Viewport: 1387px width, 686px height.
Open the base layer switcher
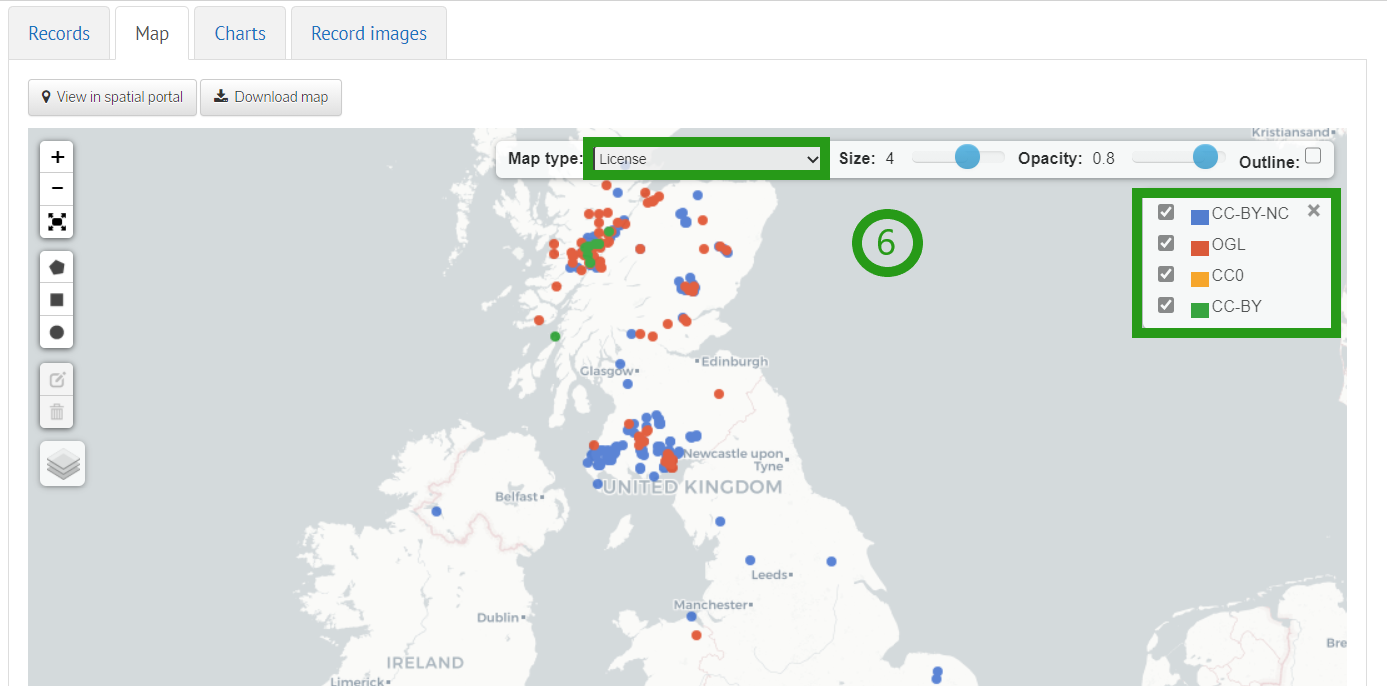tap(62, 463)
